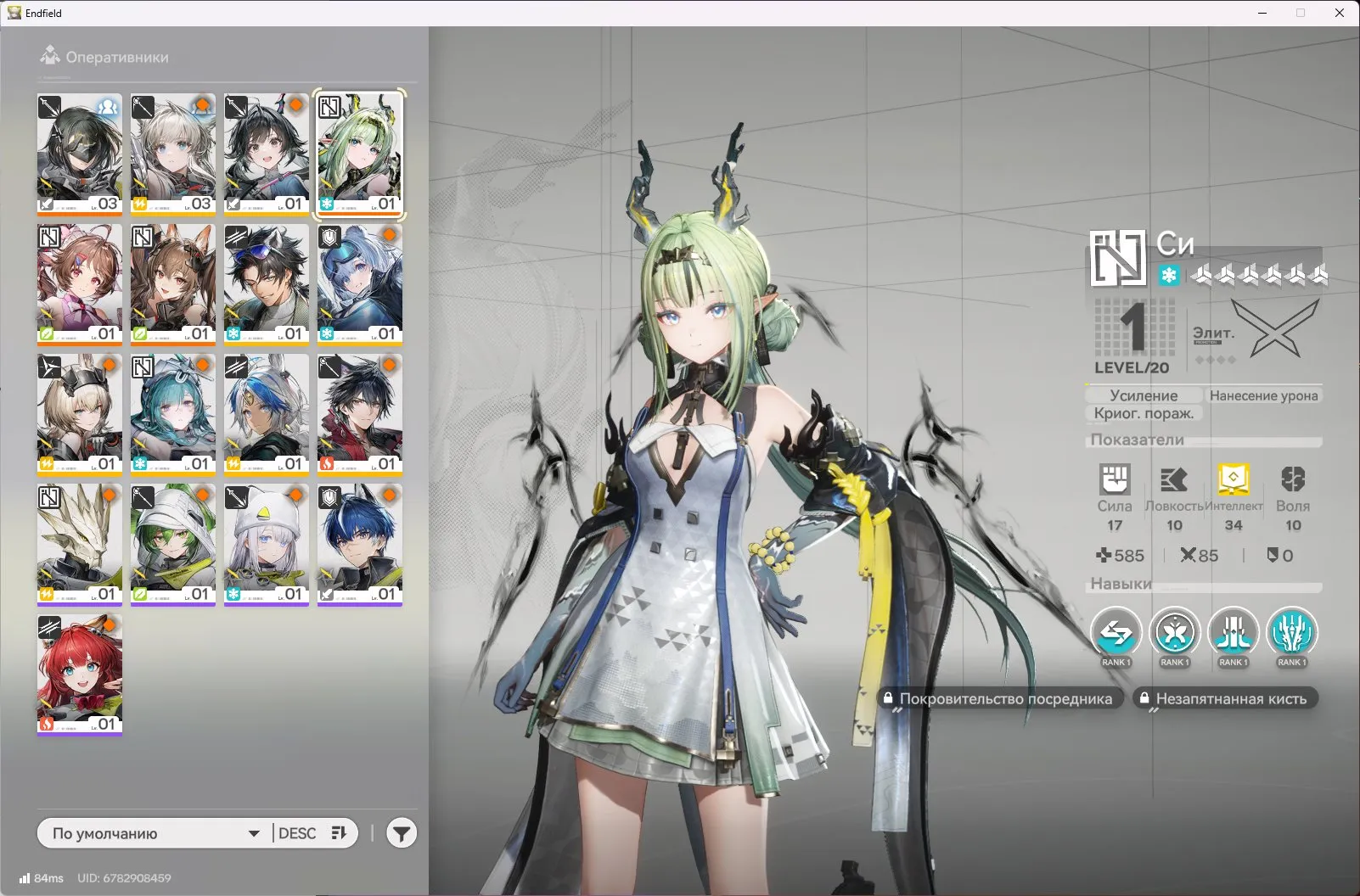The width and height of the screenshot is (1360, 896).
Task: Click the filter funnel icon
Action: (402, 833)
